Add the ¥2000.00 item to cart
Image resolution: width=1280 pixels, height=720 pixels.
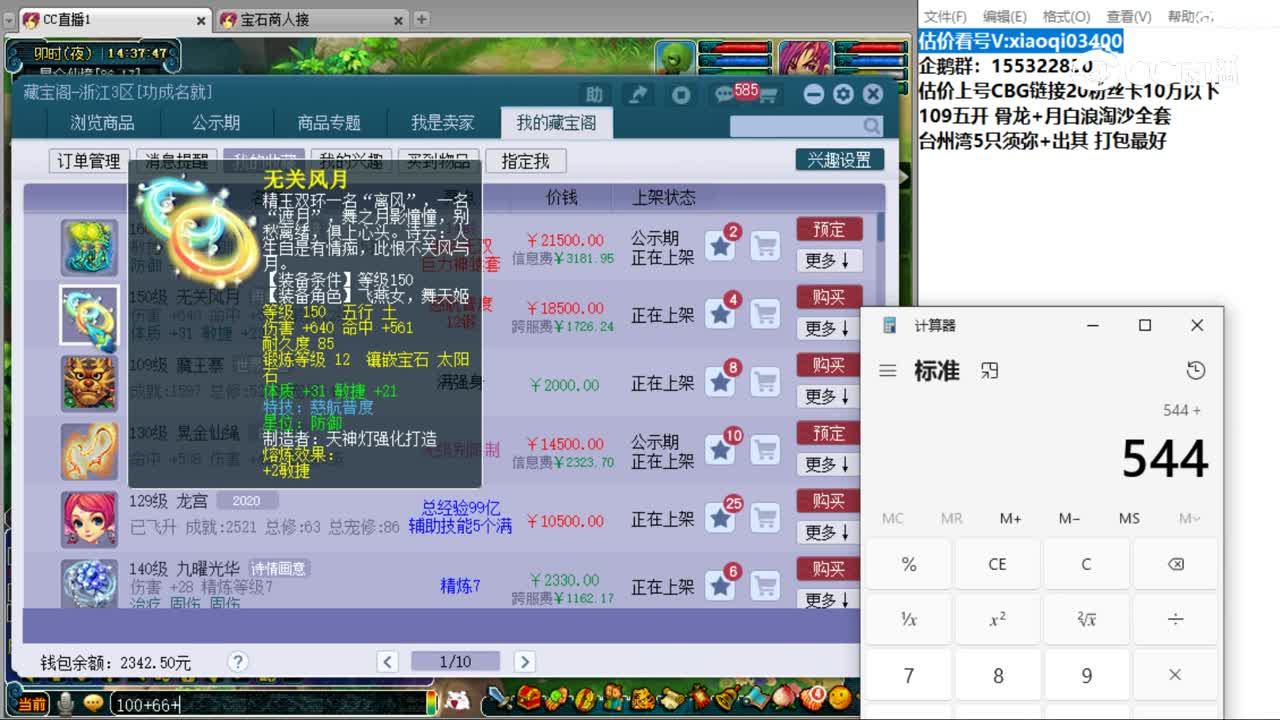765,382
